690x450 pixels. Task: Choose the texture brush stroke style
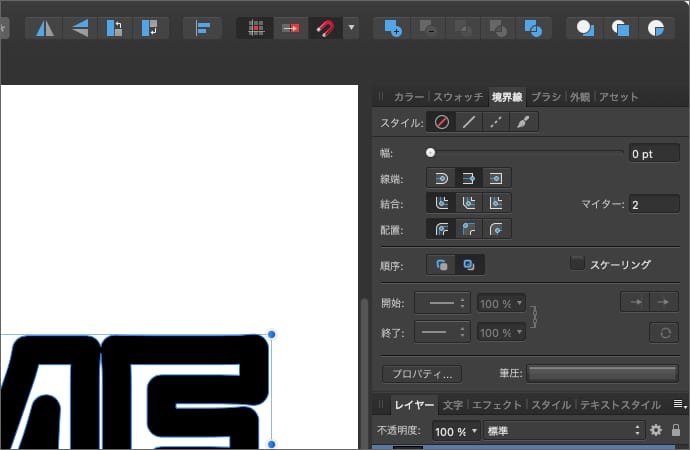click(524, 123)
